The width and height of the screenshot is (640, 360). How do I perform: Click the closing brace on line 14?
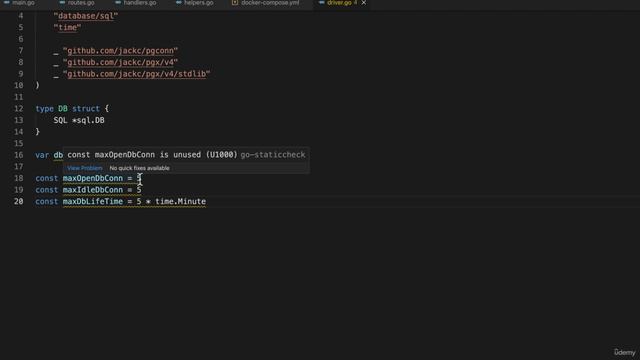click(x=38, y=132)
